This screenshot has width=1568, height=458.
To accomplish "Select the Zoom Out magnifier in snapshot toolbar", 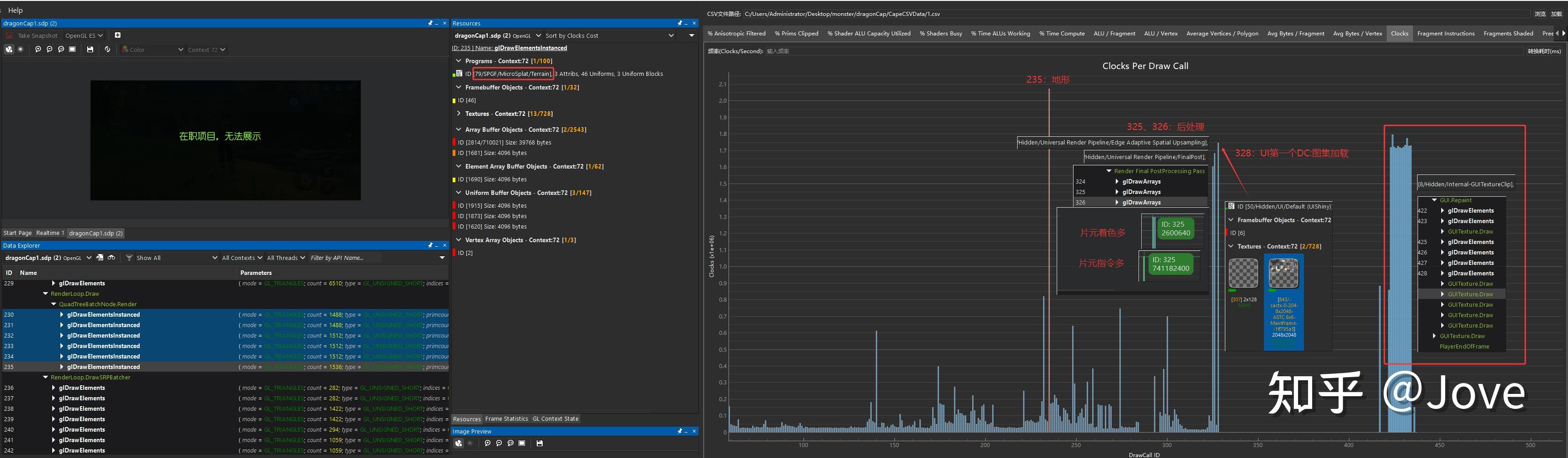I will tap(49, 49).
